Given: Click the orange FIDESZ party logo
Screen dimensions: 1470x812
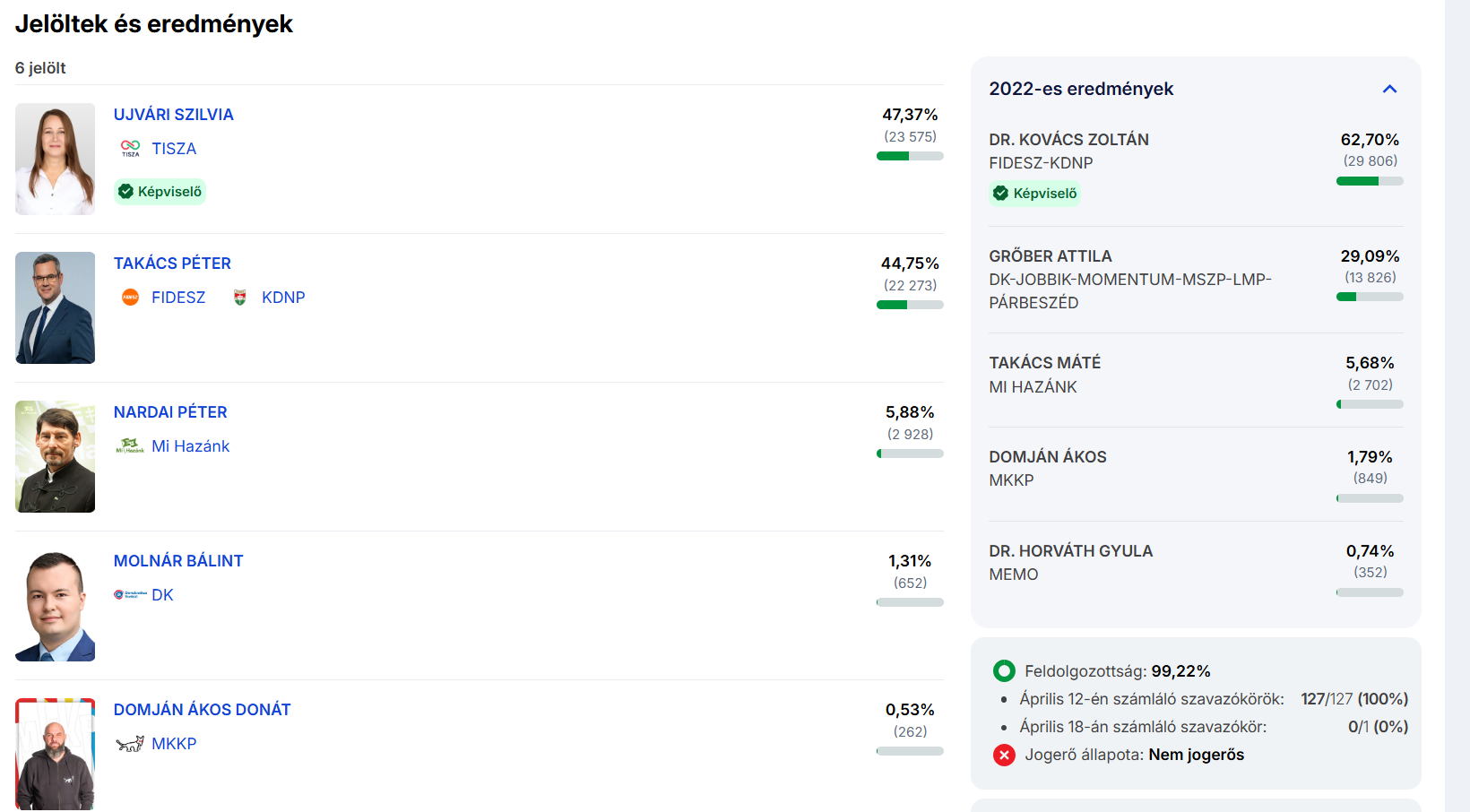Looking at the screenshot, I should pos(130,298).
